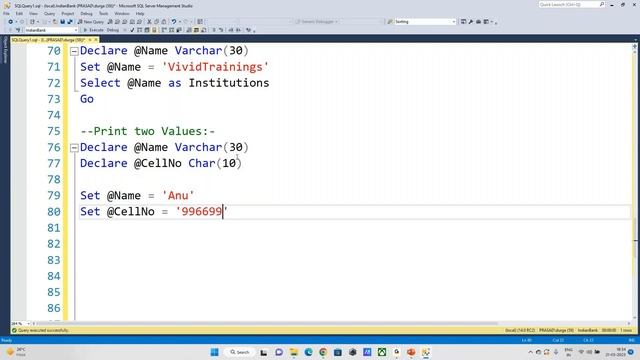Image resolution: width=640 pixels, height=360 pixels.
Task: Click the '996699' string on line 80
Action: point(202,211)
